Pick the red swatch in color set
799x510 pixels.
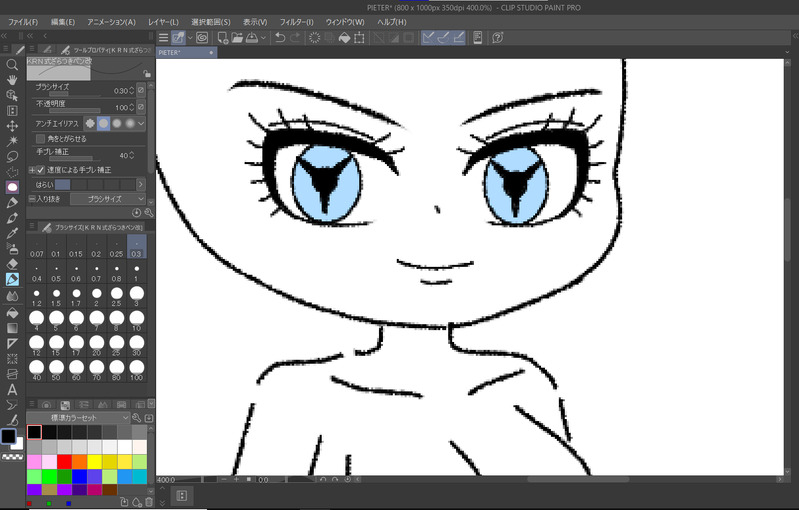[64, 462]
